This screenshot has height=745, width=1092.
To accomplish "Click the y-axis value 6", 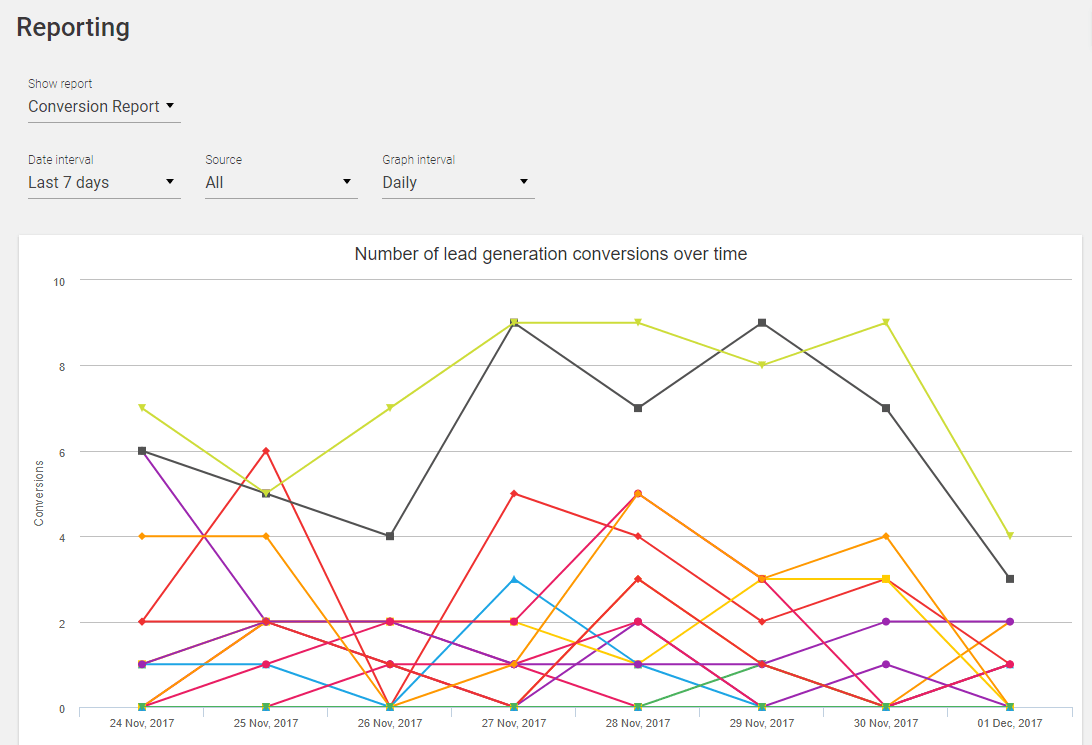I will point(62,453).
